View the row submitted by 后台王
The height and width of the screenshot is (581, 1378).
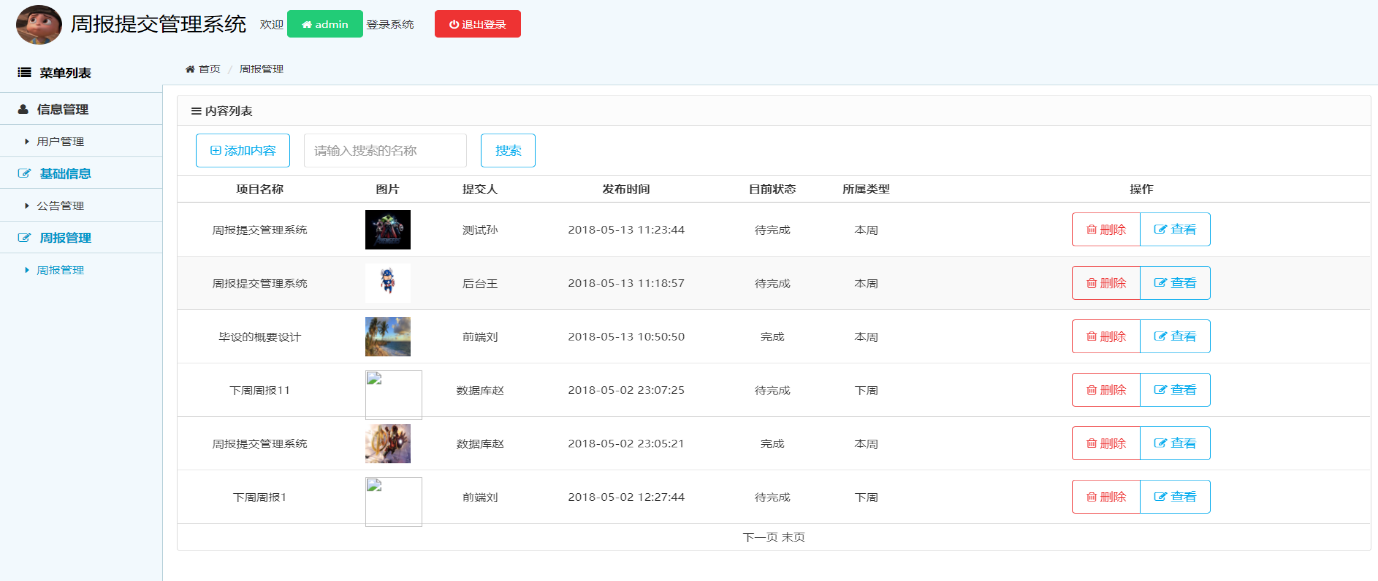1175,283
